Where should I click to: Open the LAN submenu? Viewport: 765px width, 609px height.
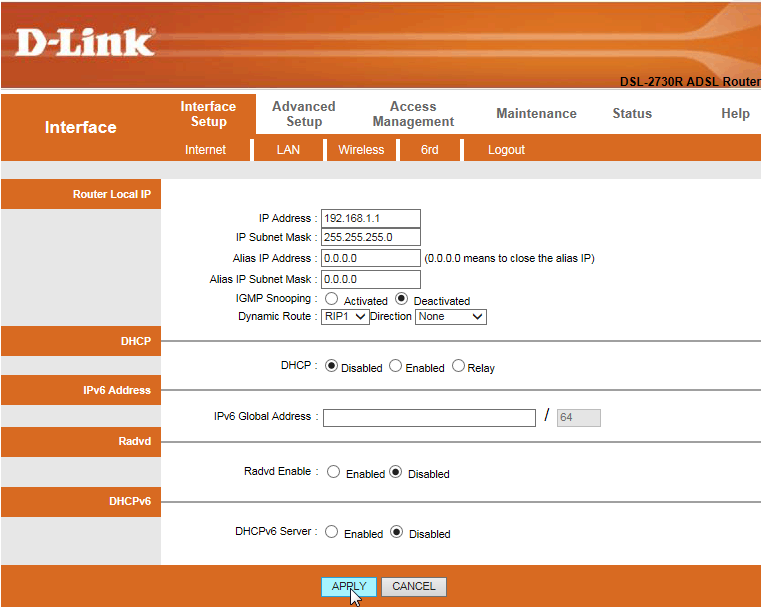pyautogui.click(x=288, y=150)
